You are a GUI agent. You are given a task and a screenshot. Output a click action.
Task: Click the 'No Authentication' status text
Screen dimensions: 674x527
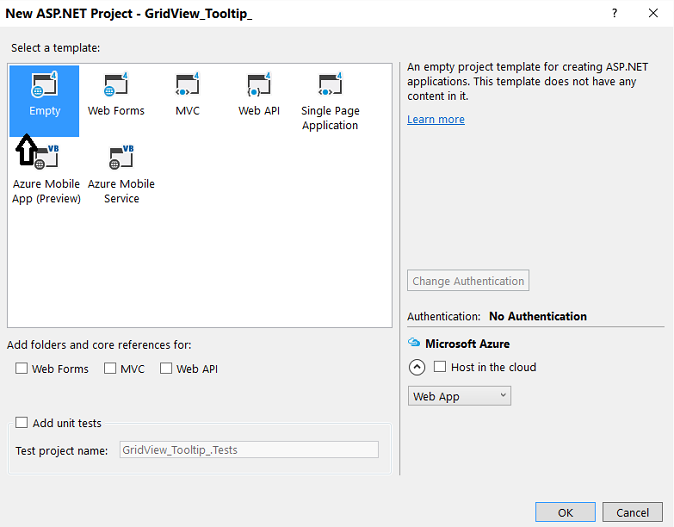(x=538, y=316)
